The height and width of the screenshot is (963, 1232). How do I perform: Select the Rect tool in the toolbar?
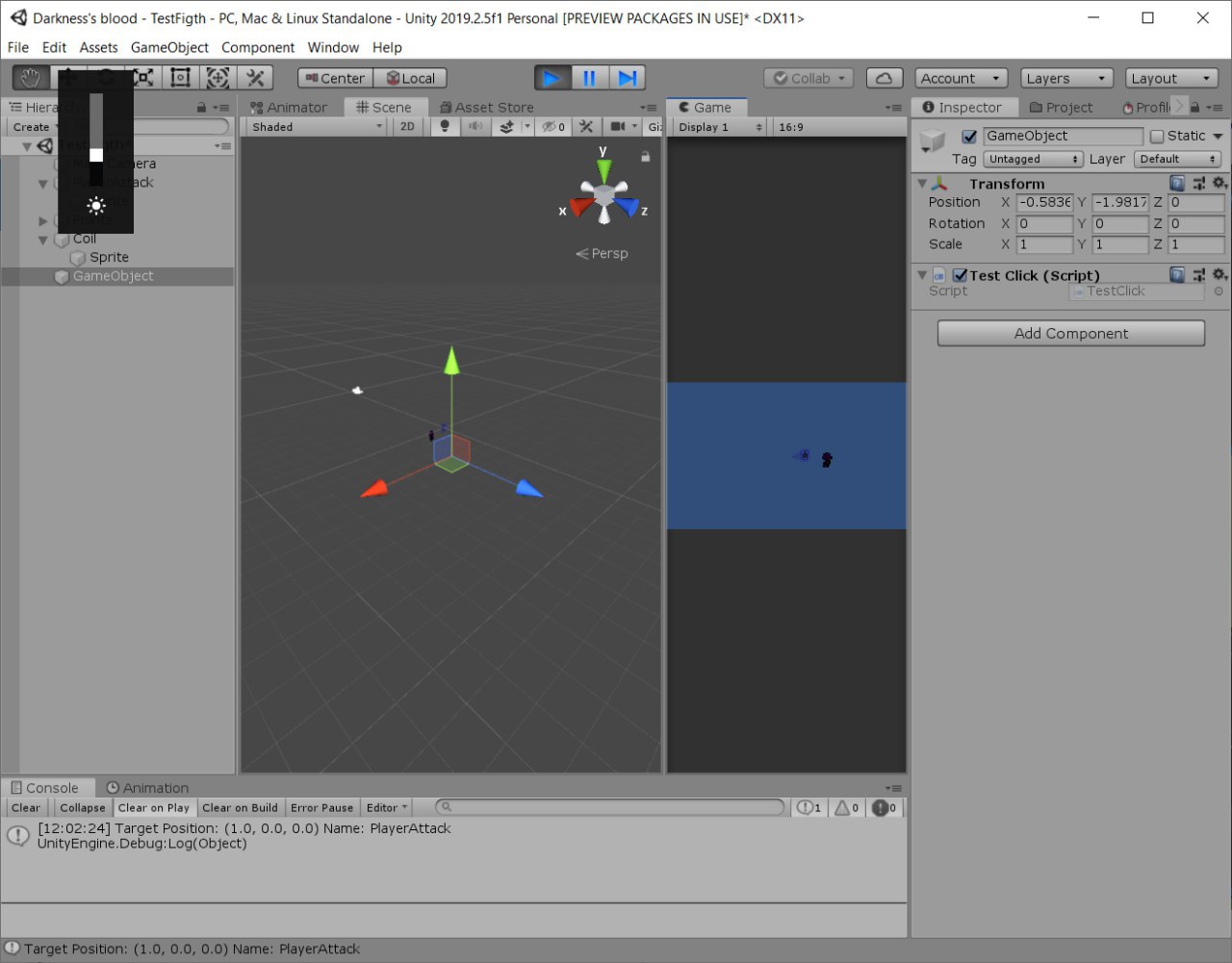tap(180, 78)
